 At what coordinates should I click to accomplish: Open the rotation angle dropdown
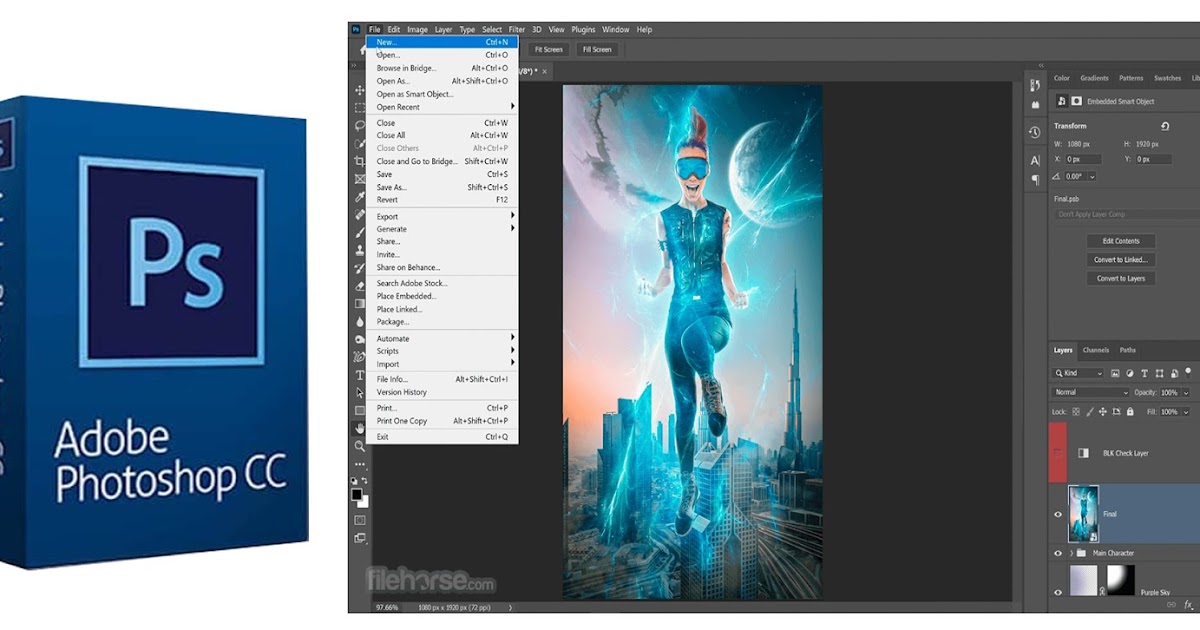click(1092, 176)
